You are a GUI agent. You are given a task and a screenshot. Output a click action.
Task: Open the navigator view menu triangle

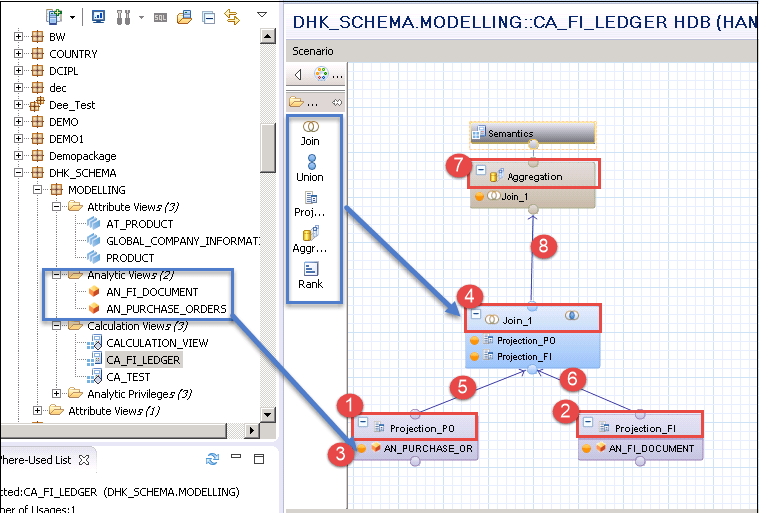[262, 16]
